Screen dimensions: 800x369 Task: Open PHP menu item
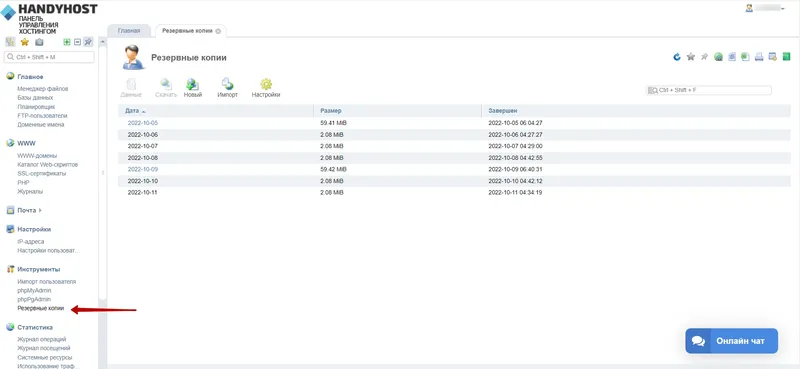[23, 182]
